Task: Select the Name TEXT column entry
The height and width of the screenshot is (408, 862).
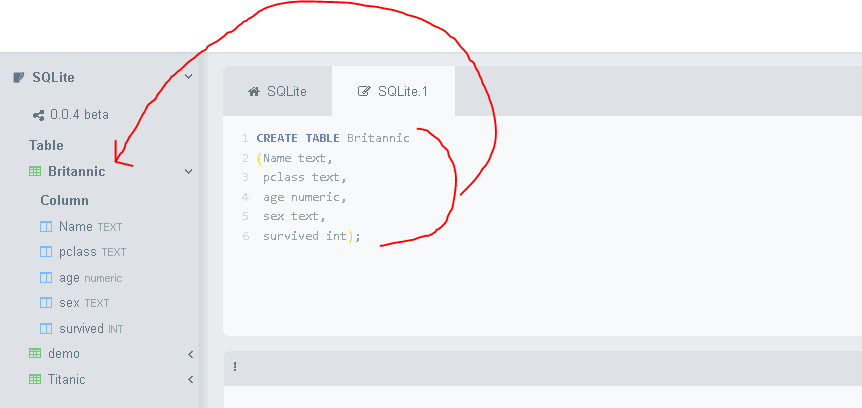Action: [x=91, y=227]
